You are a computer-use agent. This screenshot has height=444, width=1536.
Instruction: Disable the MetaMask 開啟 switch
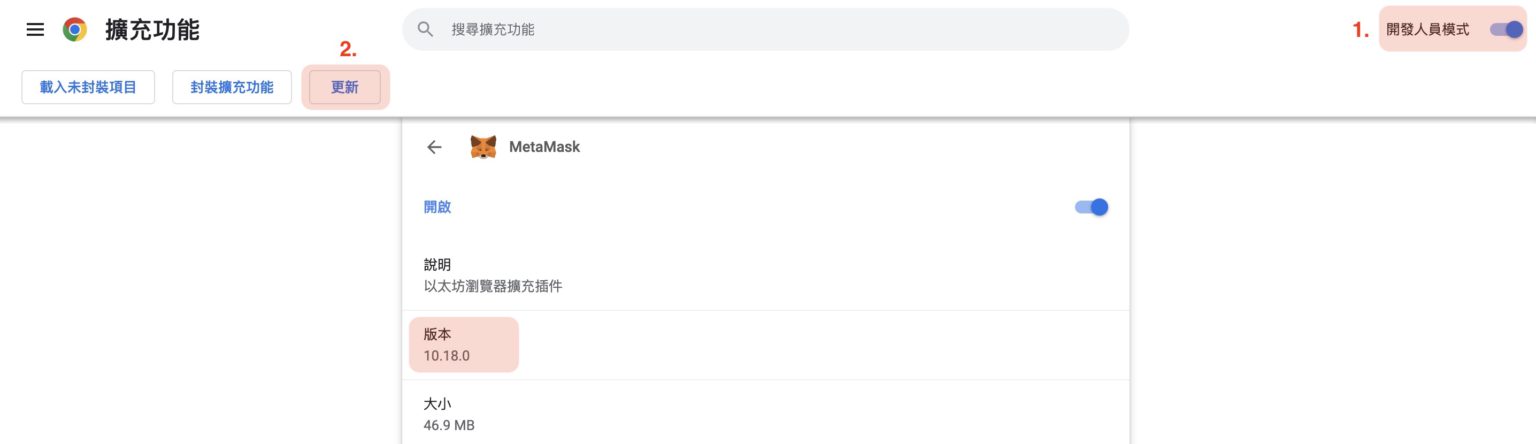click(1092, 207)
